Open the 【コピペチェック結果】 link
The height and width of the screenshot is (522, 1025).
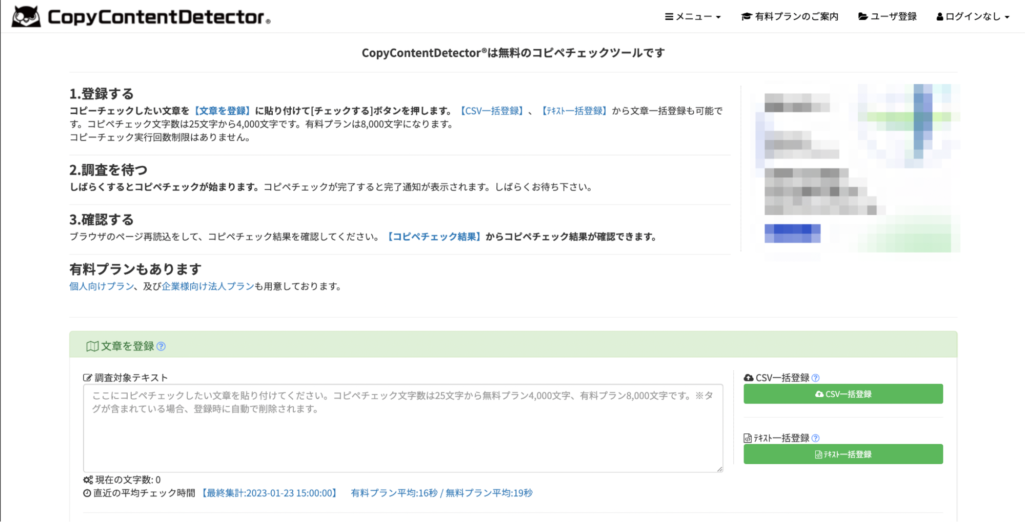[434, 237]
